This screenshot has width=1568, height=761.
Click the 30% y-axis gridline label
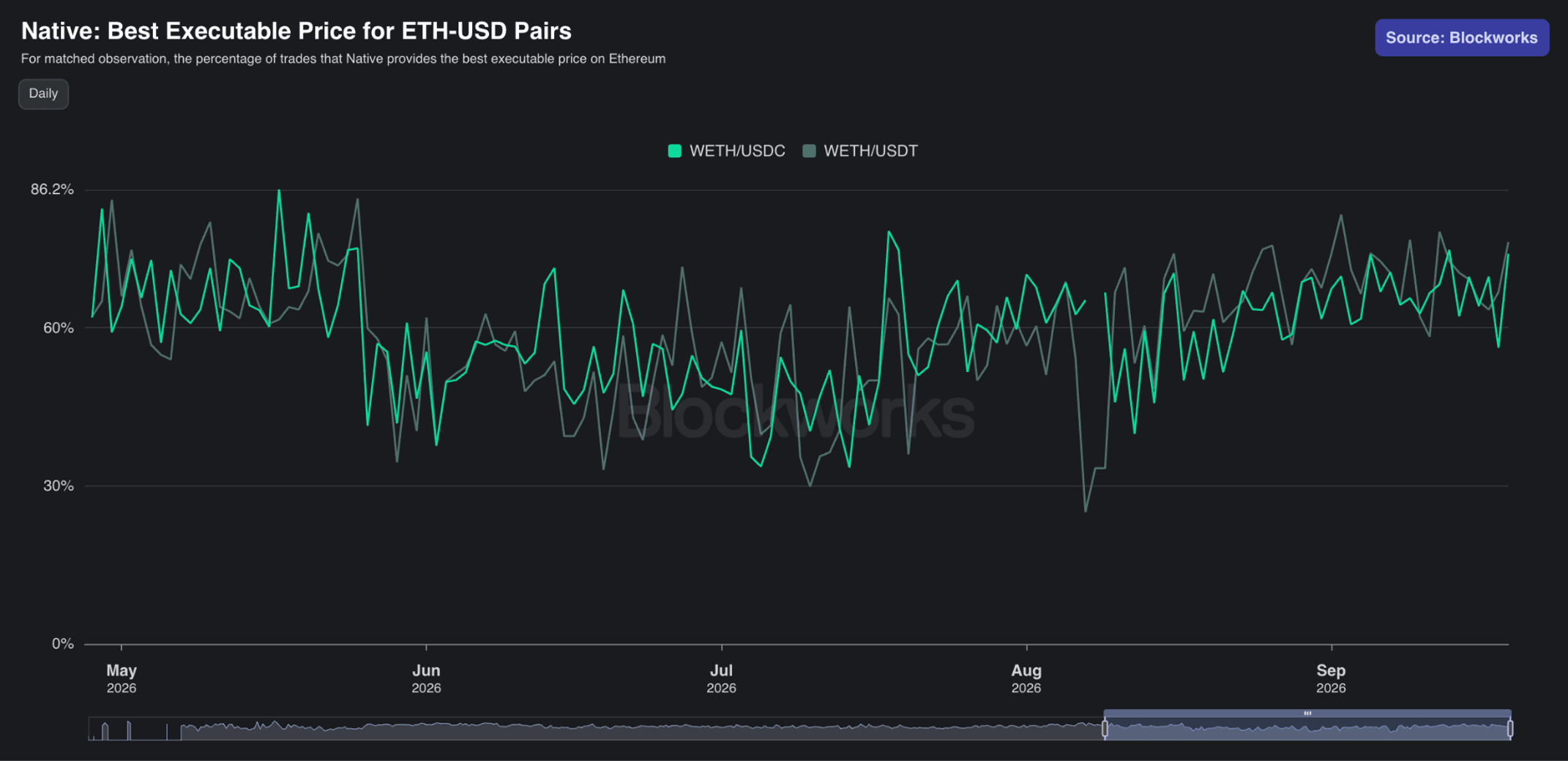point(59,486)
